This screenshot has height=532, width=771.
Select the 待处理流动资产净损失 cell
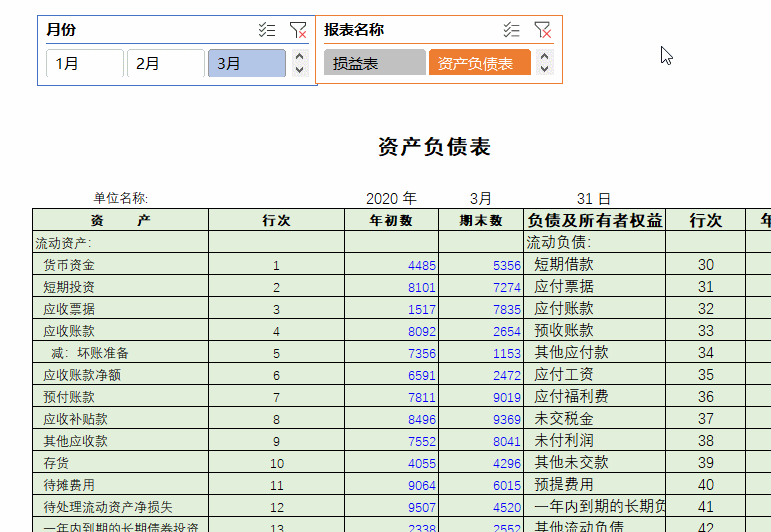tap(120, 506)
